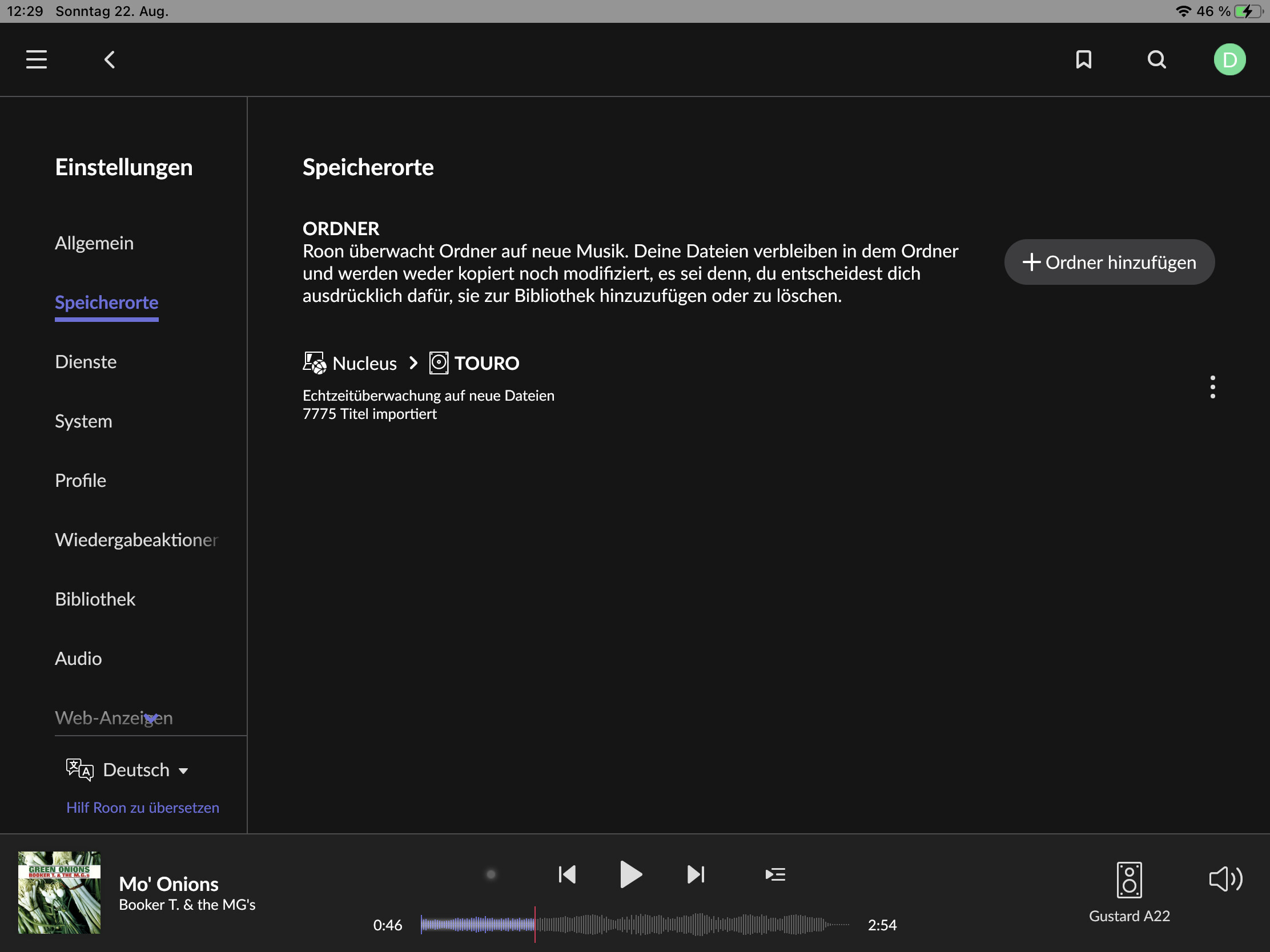Open Allgemein settings
The width and height of the screenshot is (1270, 952).
tap(94, 243)
